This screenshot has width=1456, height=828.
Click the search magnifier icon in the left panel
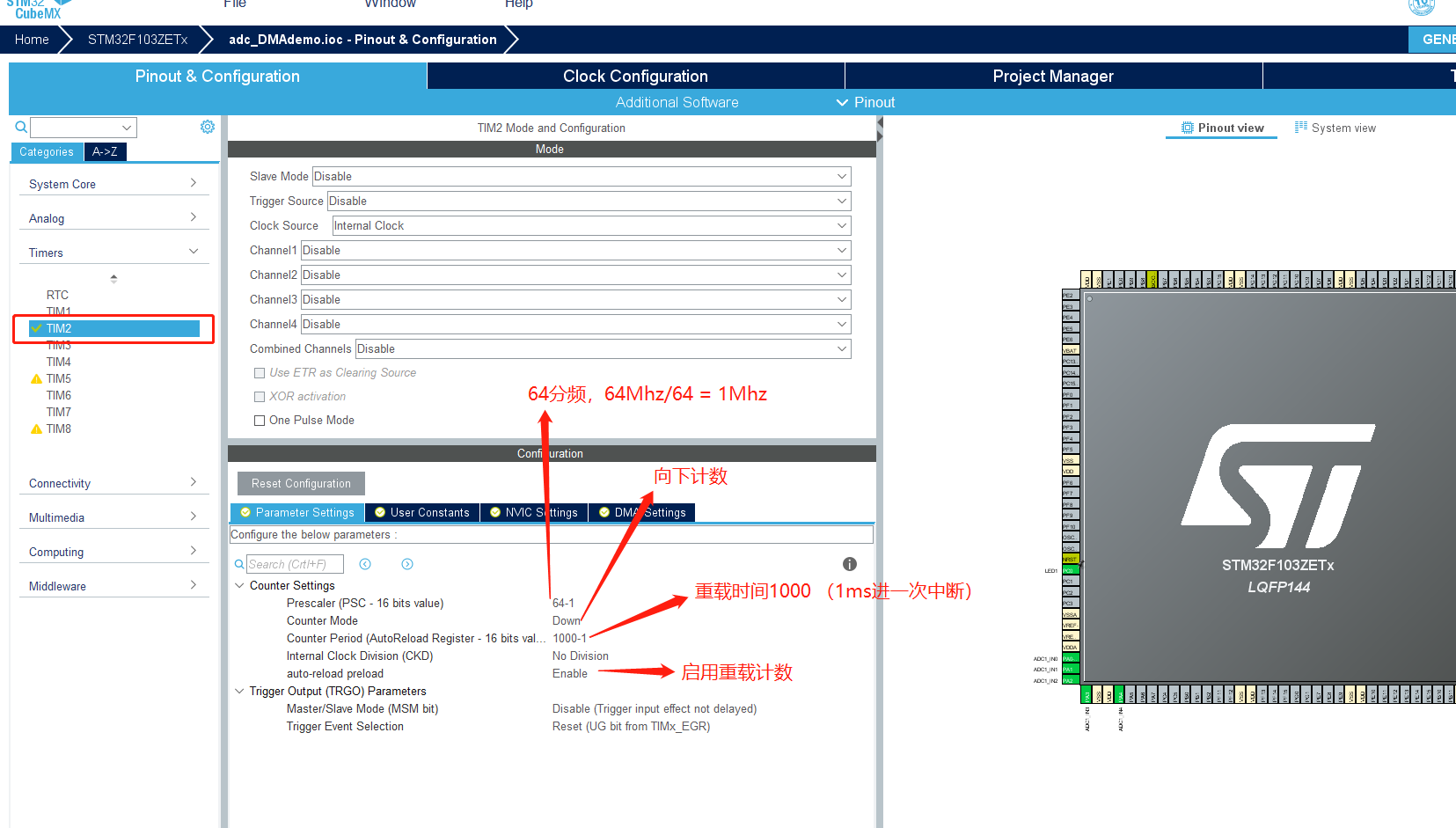tap(21, 128)
